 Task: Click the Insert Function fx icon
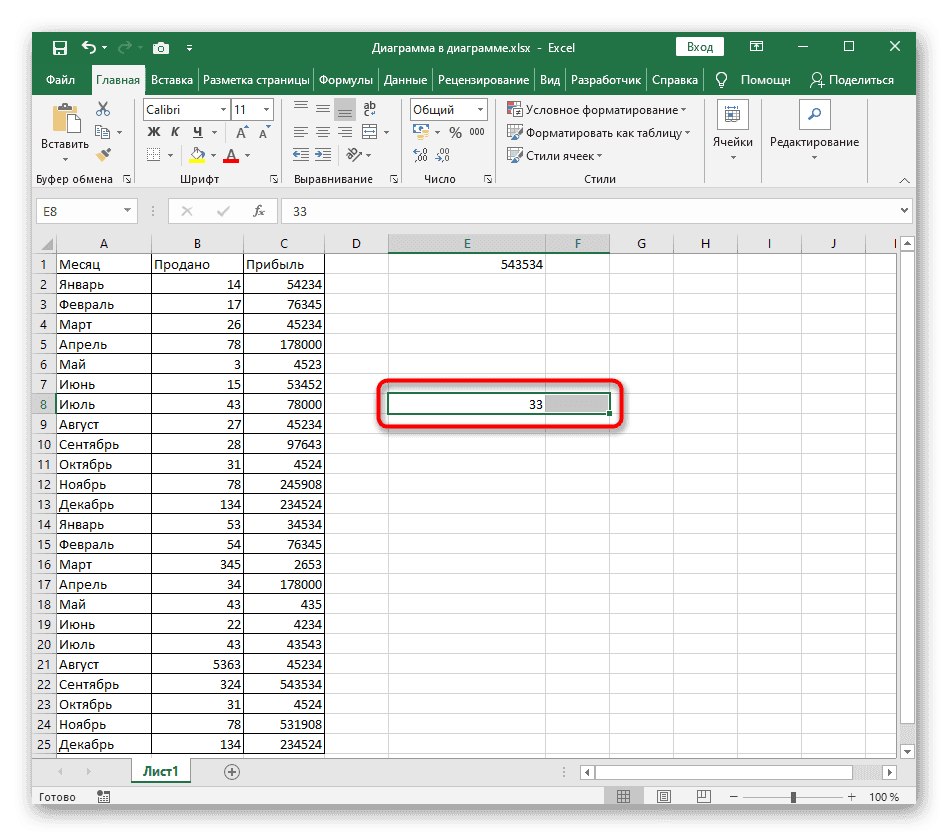tap(258, 211)
